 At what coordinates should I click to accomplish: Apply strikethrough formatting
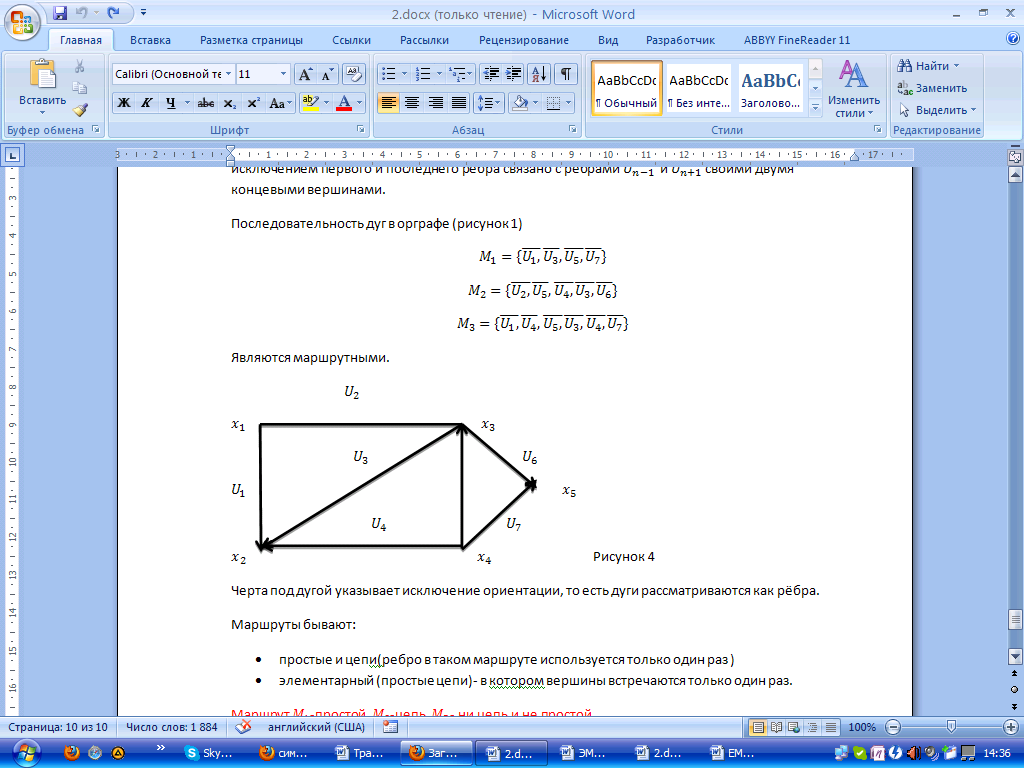tap(206, 103)
